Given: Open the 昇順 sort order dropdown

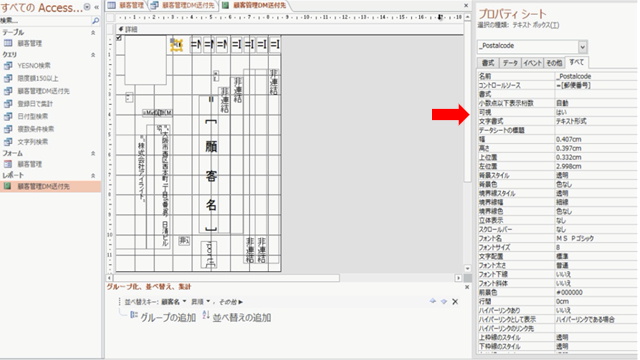Looking at the screenshot, I should coord(200,302).
